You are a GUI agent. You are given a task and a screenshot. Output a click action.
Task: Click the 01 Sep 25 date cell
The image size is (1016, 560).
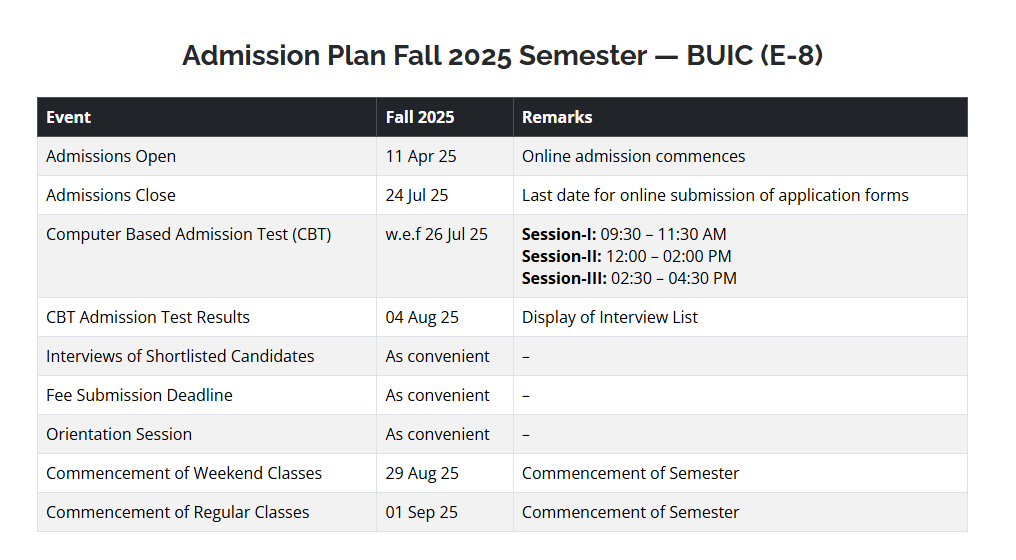(x=444, y=512)
